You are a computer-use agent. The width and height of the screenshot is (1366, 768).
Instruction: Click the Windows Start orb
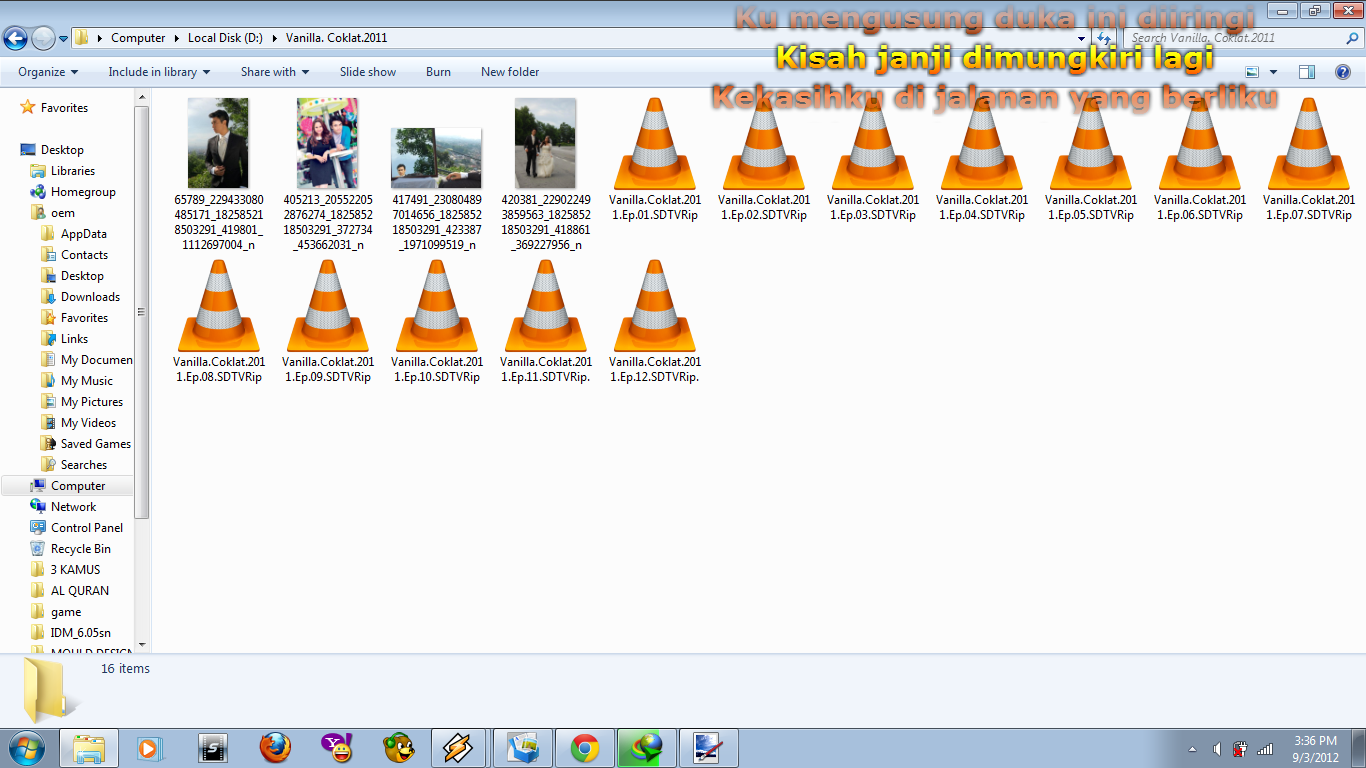tap(27, 748)
